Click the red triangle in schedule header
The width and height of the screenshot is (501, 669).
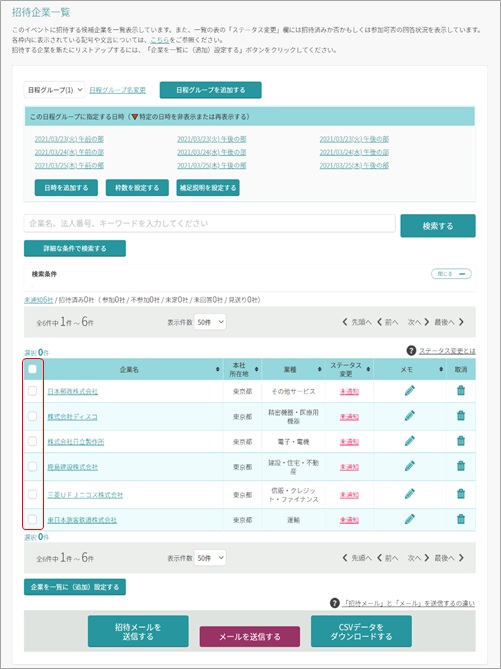pos(135,117)
